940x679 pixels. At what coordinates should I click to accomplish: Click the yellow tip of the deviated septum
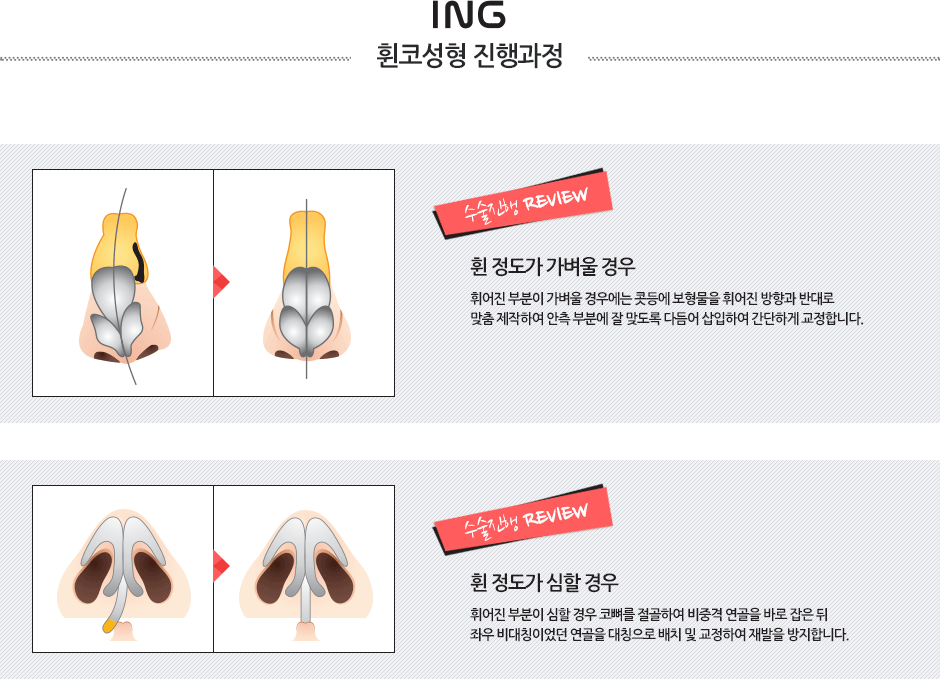pos(109,625)
